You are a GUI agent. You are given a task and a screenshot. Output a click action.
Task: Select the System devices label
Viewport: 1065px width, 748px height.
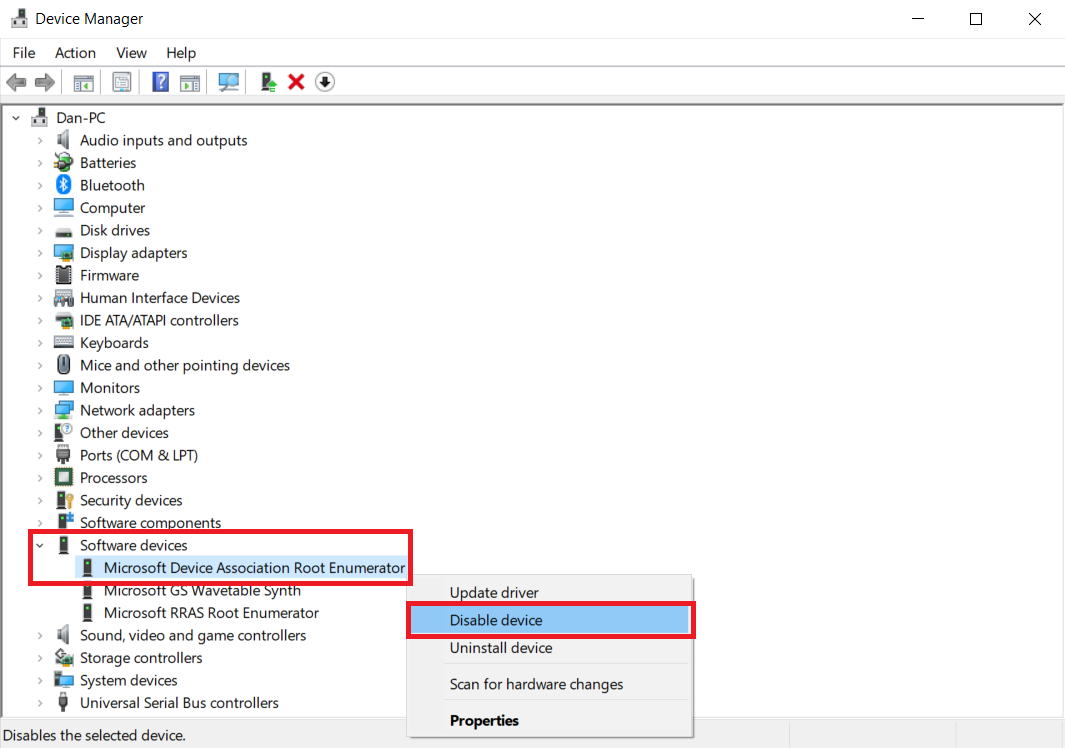click(128, 680)
